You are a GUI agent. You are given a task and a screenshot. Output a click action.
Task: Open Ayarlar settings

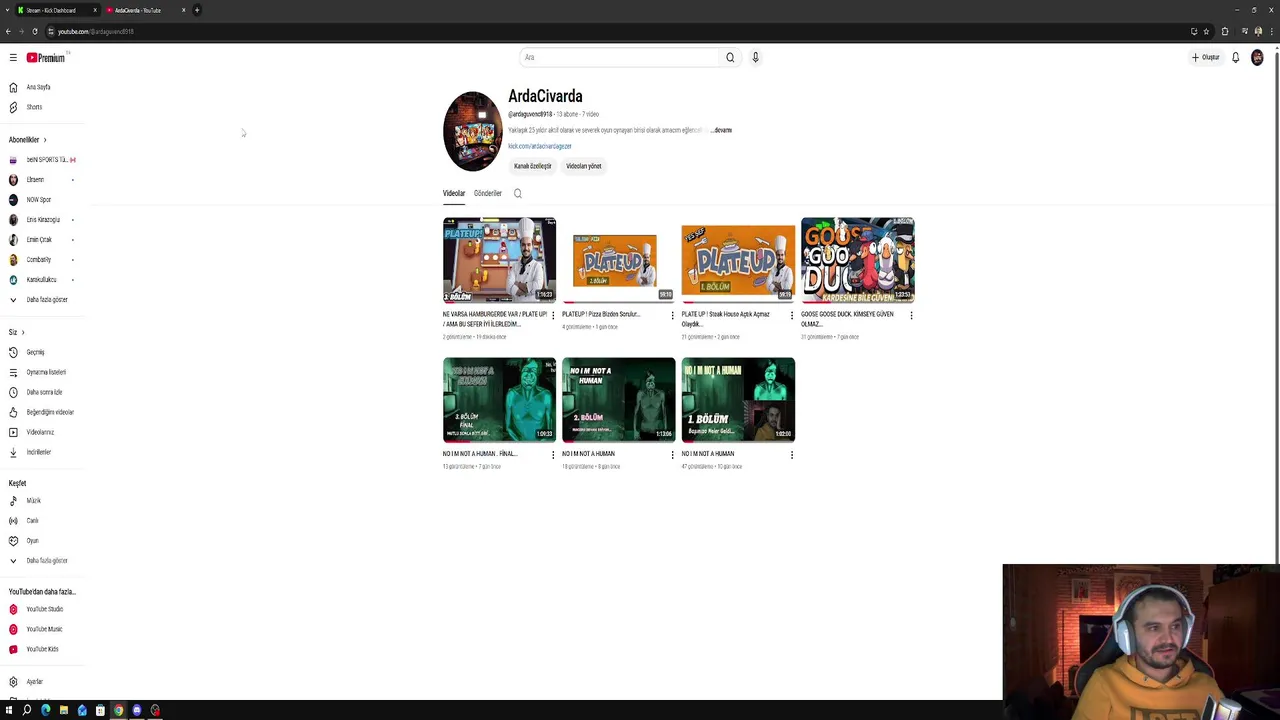pos(34,681)
